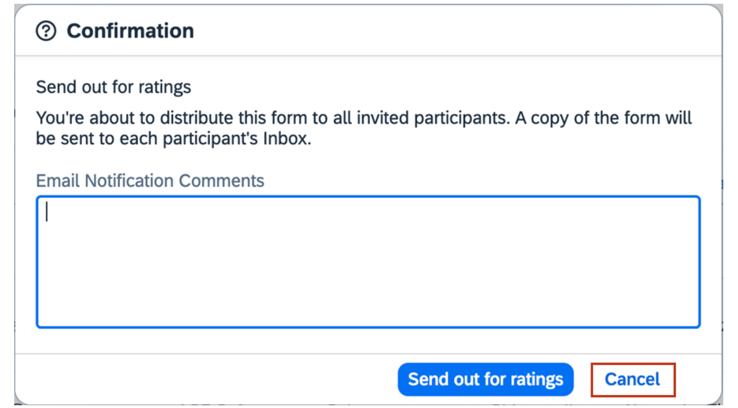Confirm distribution with blue Send out button
The width and height of the screenshot is (738, 408).
(485, 379)
